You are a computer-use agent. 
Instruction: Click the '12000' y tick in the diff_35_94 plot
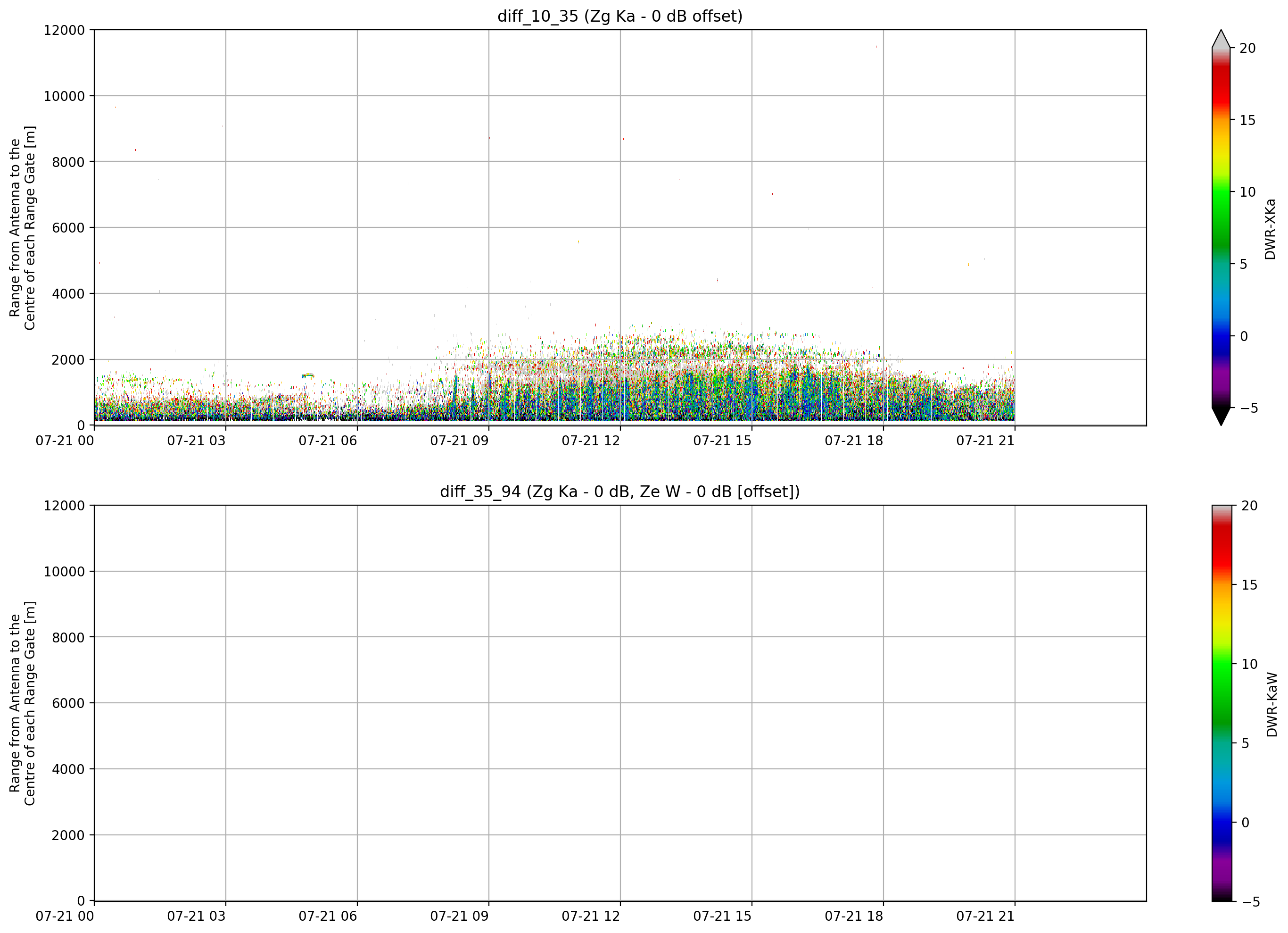64,506
